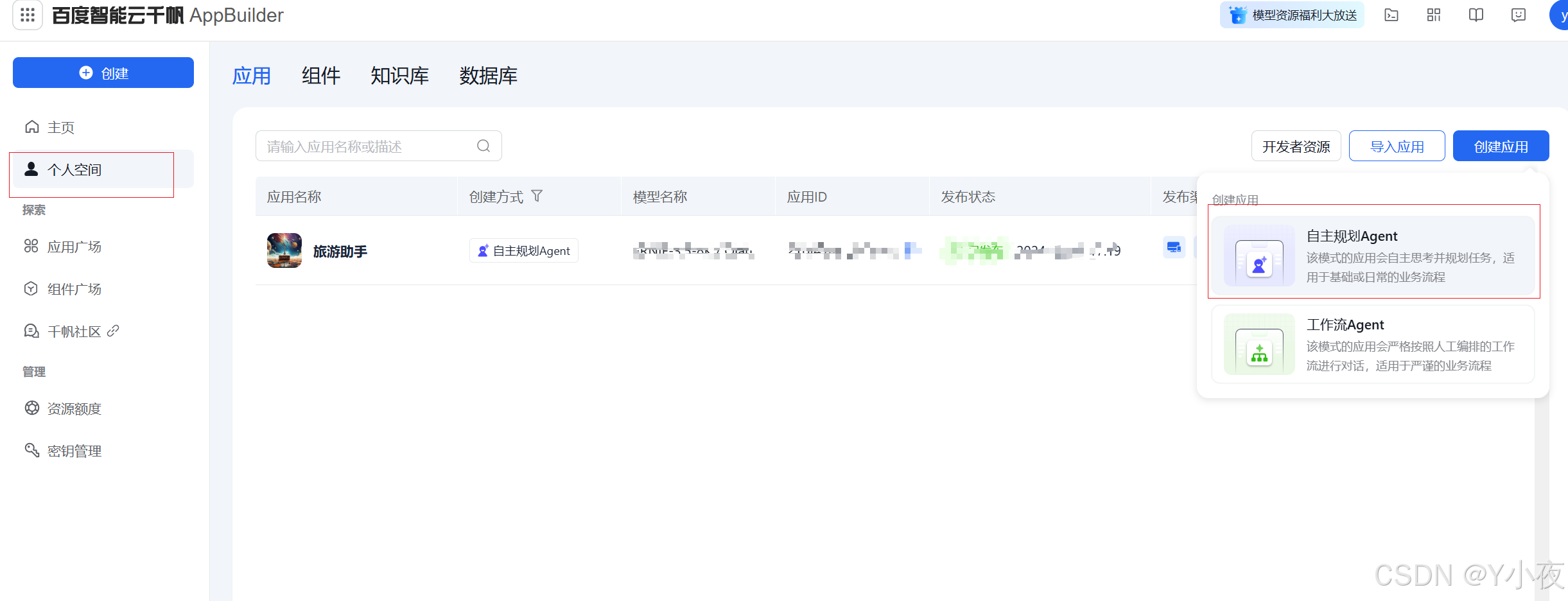Viewport: 1568px width, 601px height.
Task: Click the 导入应用 button
Action: [1397, 146]
